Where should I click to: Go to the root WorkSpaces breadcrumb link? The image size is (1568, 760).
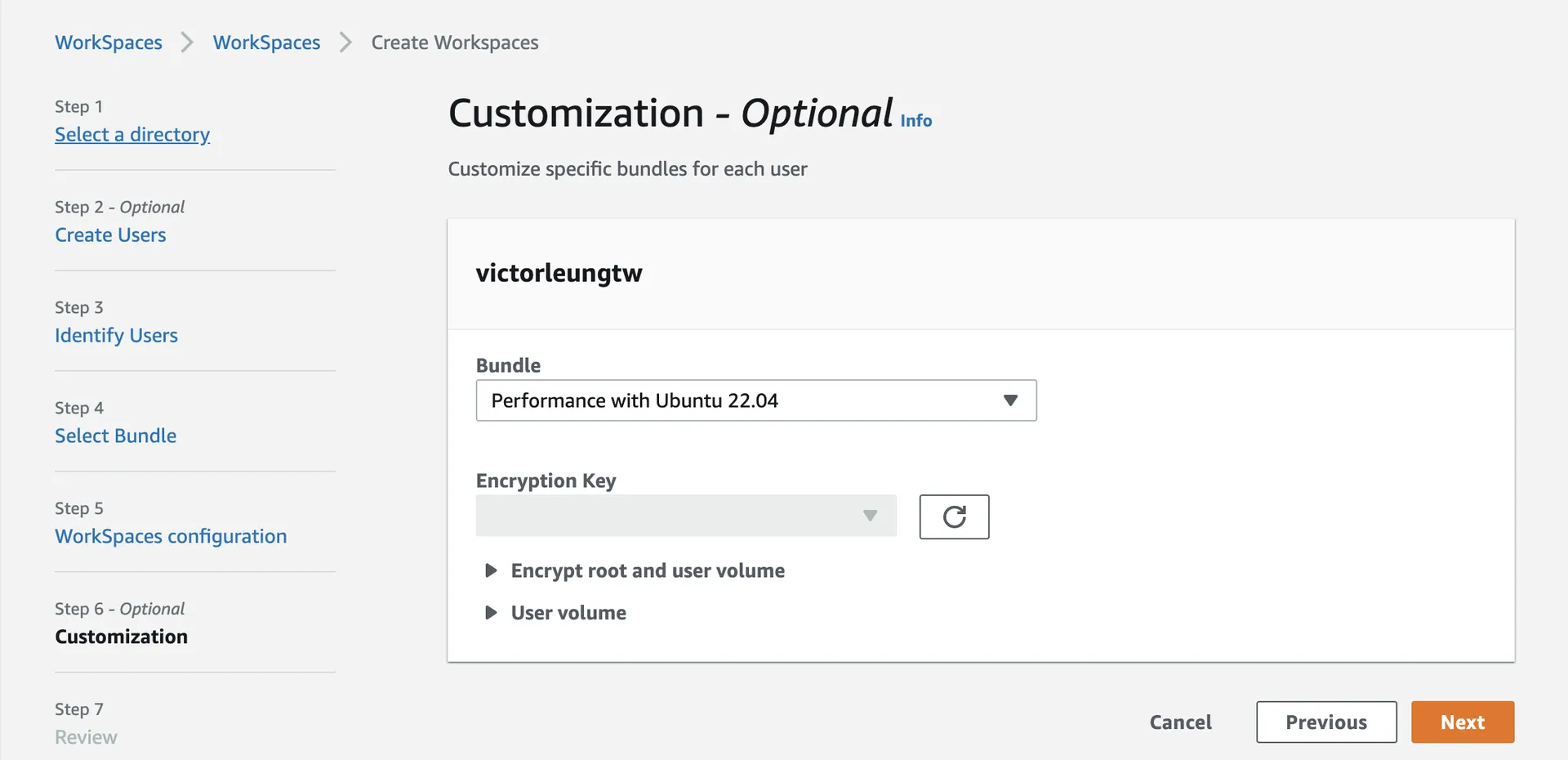[109, 42]
